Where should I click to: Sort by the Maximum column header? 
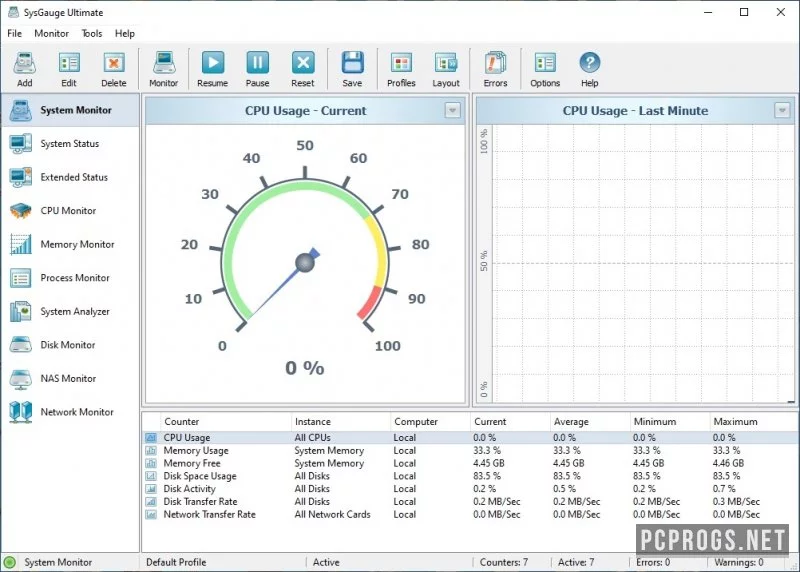(x=754, y=421)
